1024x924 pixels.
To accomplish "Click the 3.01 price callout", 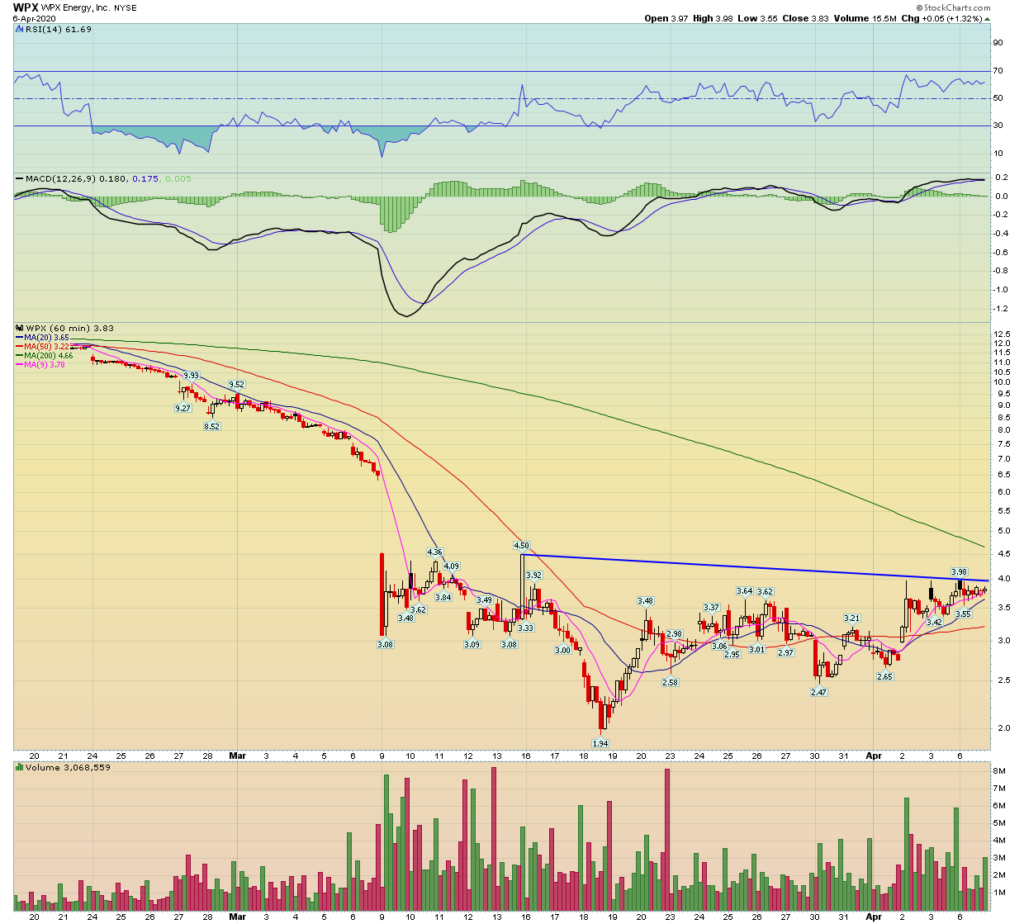I will pyautogui.click(x=757, y=650).
